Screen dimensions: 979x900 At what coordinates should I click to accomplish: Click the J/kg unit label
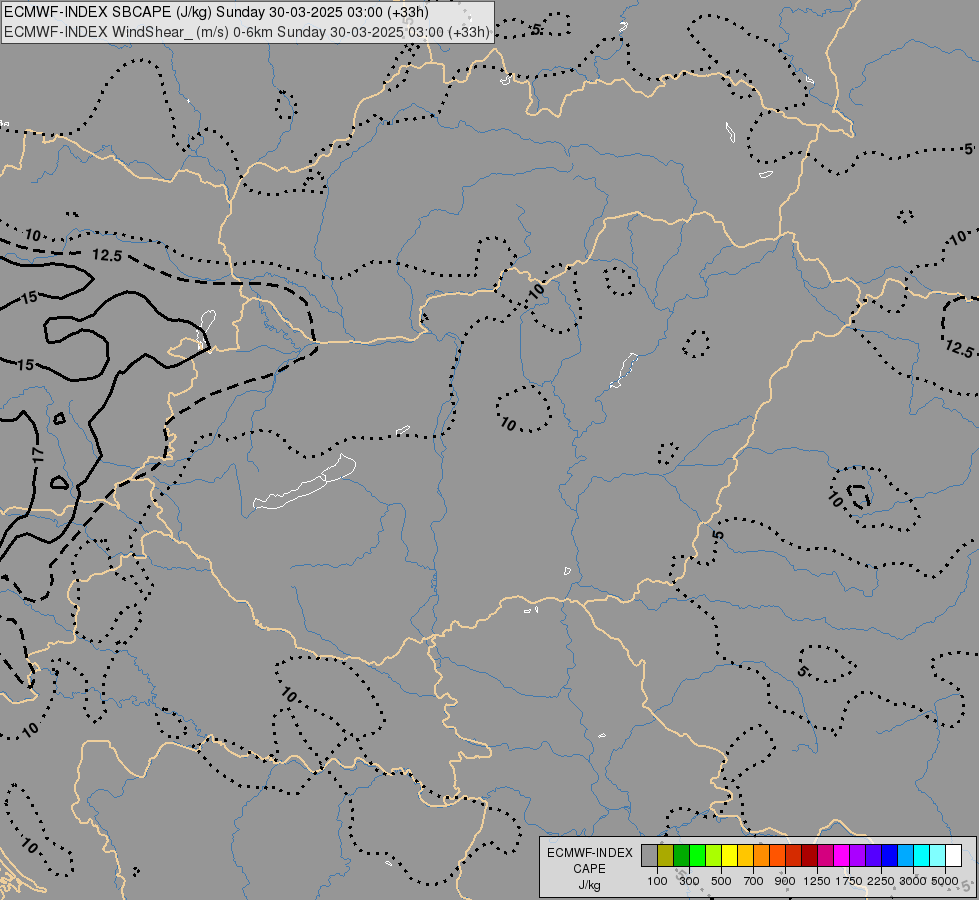coord(589,885)
